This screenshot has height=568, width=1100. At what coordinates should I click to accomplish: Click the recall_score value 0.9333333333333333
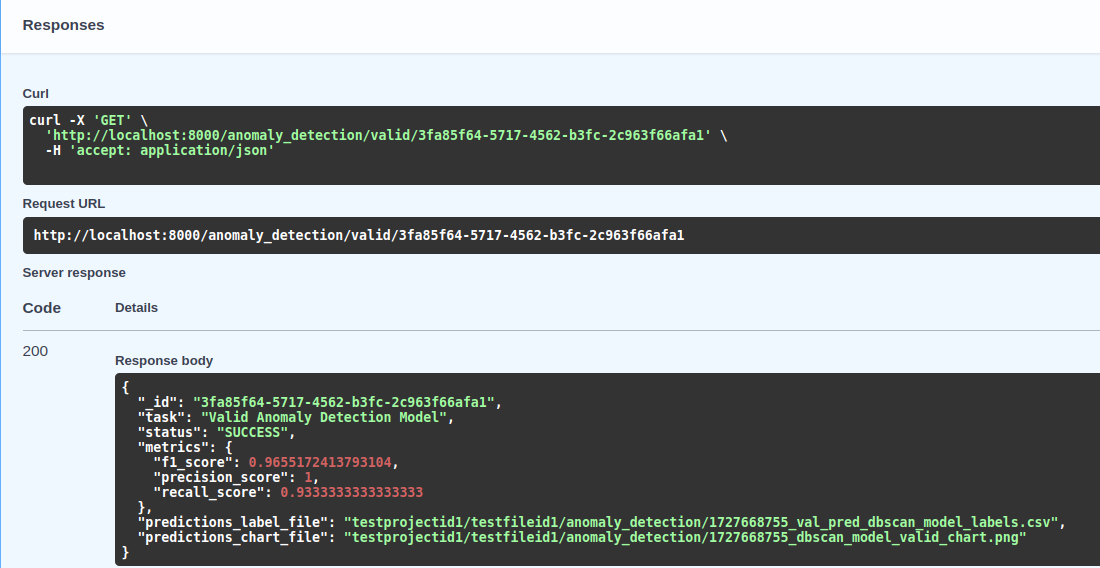[x=351, y=492]
